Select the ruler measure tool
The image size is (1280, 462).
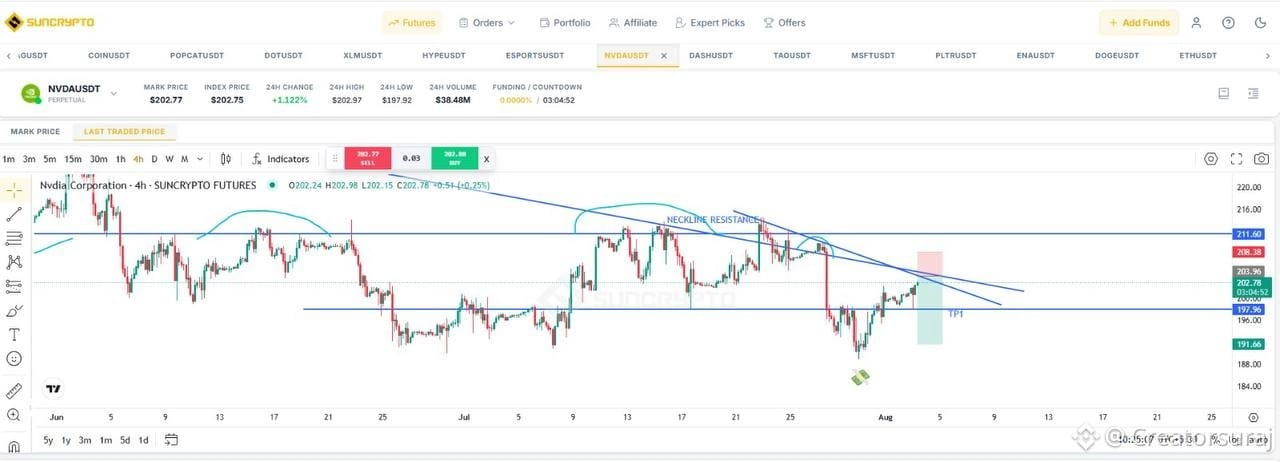[14, 391]
